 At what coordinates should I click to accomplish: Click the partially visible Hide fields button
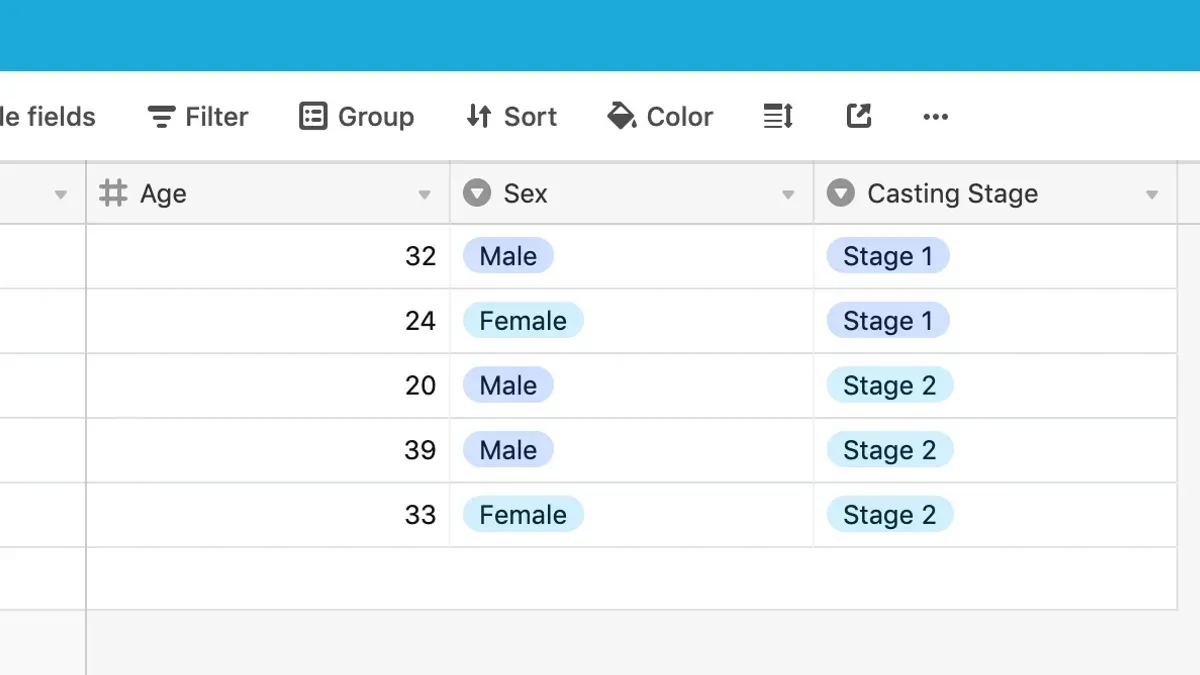coord(48,117)
